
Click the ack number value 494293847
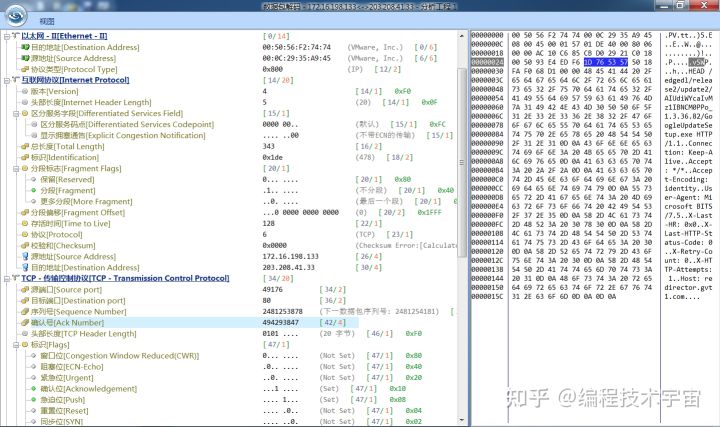pyautogui.click(x=280, y=323)
